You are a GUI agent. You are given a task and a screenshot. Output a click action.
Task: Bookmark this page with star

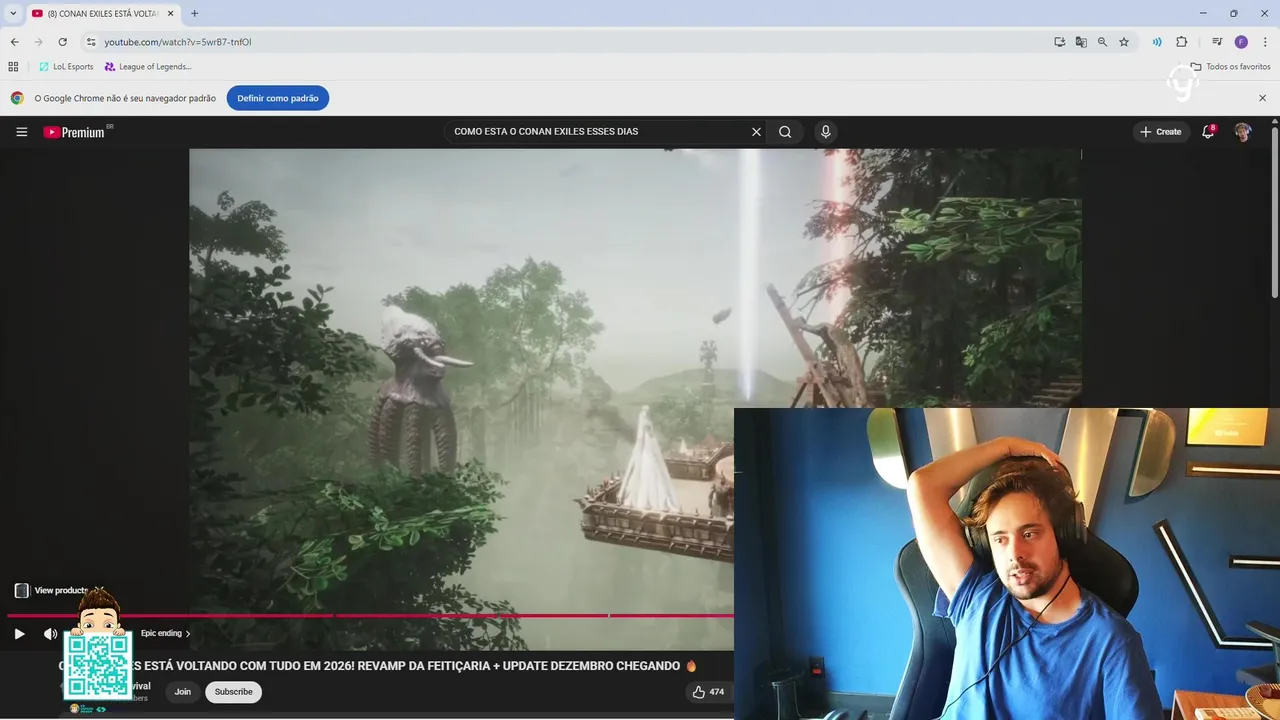tap(1124, 42)
